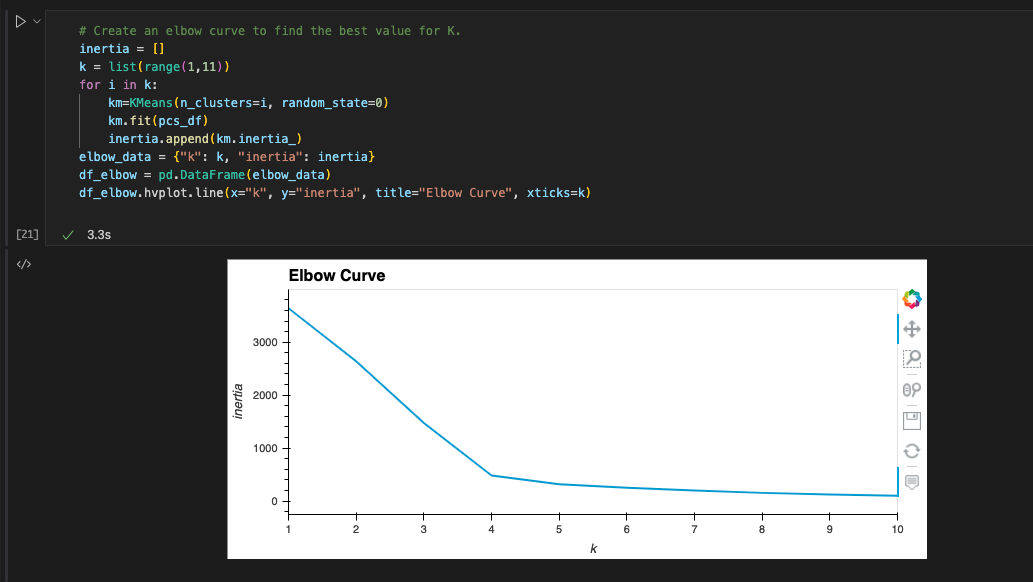Activate the Pan tool
This screenshot has width=1033, height=582.
912,329
